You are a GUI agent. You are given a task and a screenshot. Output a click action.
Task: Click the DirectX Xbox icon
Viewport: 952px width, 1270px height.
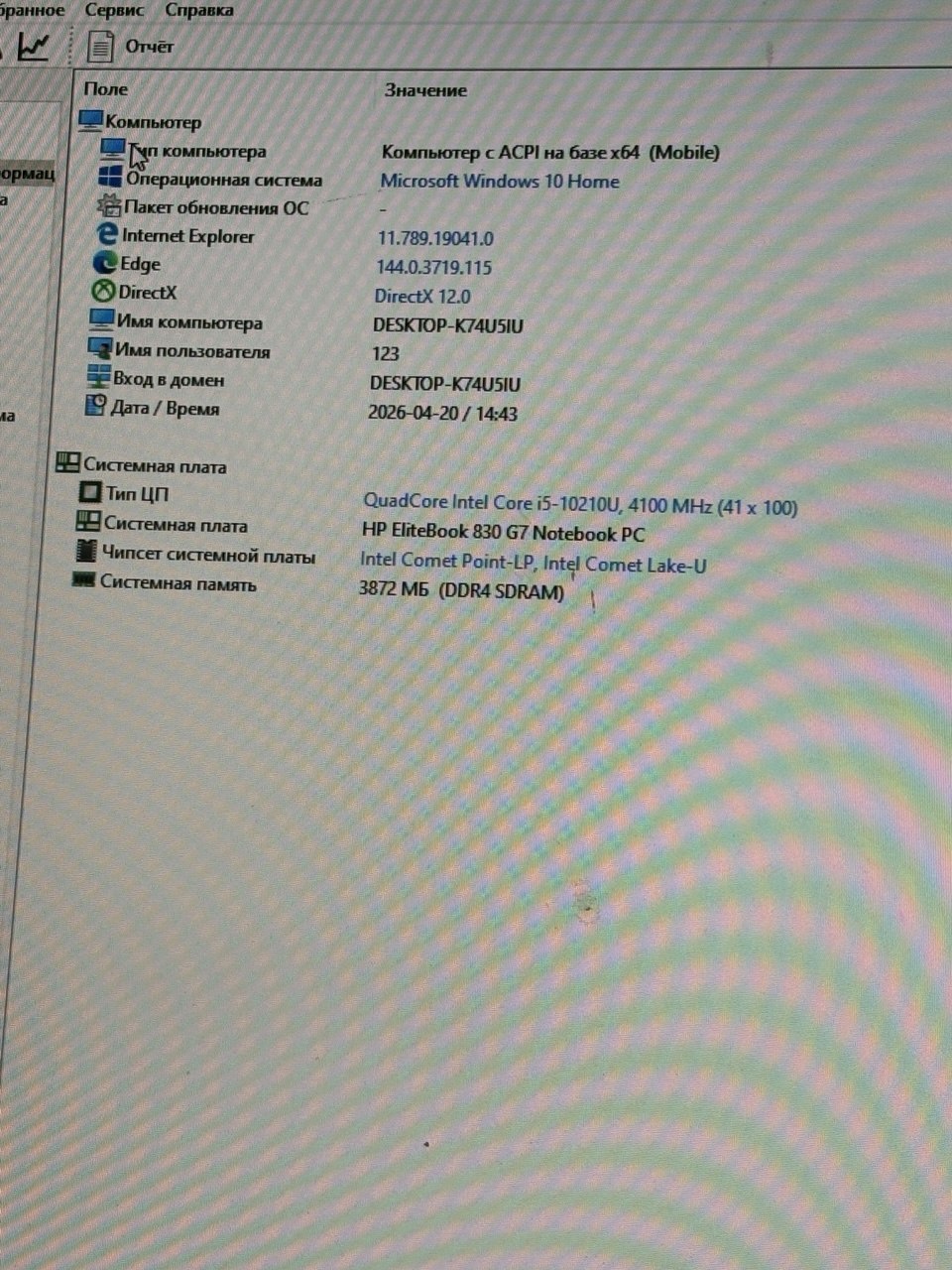(102, 292)
